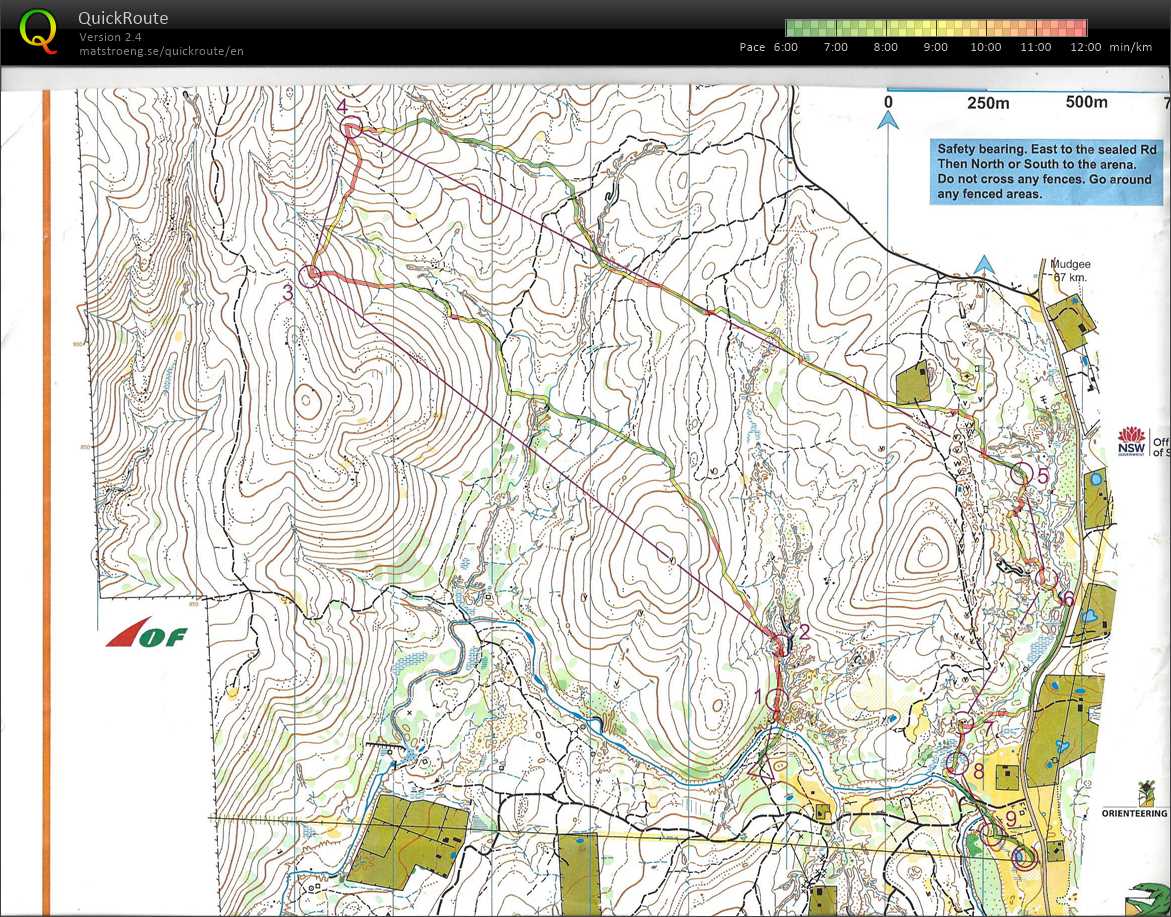Click control circle 3 on the map
Viewport: 1171px width, 917px height.
point(310,275)
